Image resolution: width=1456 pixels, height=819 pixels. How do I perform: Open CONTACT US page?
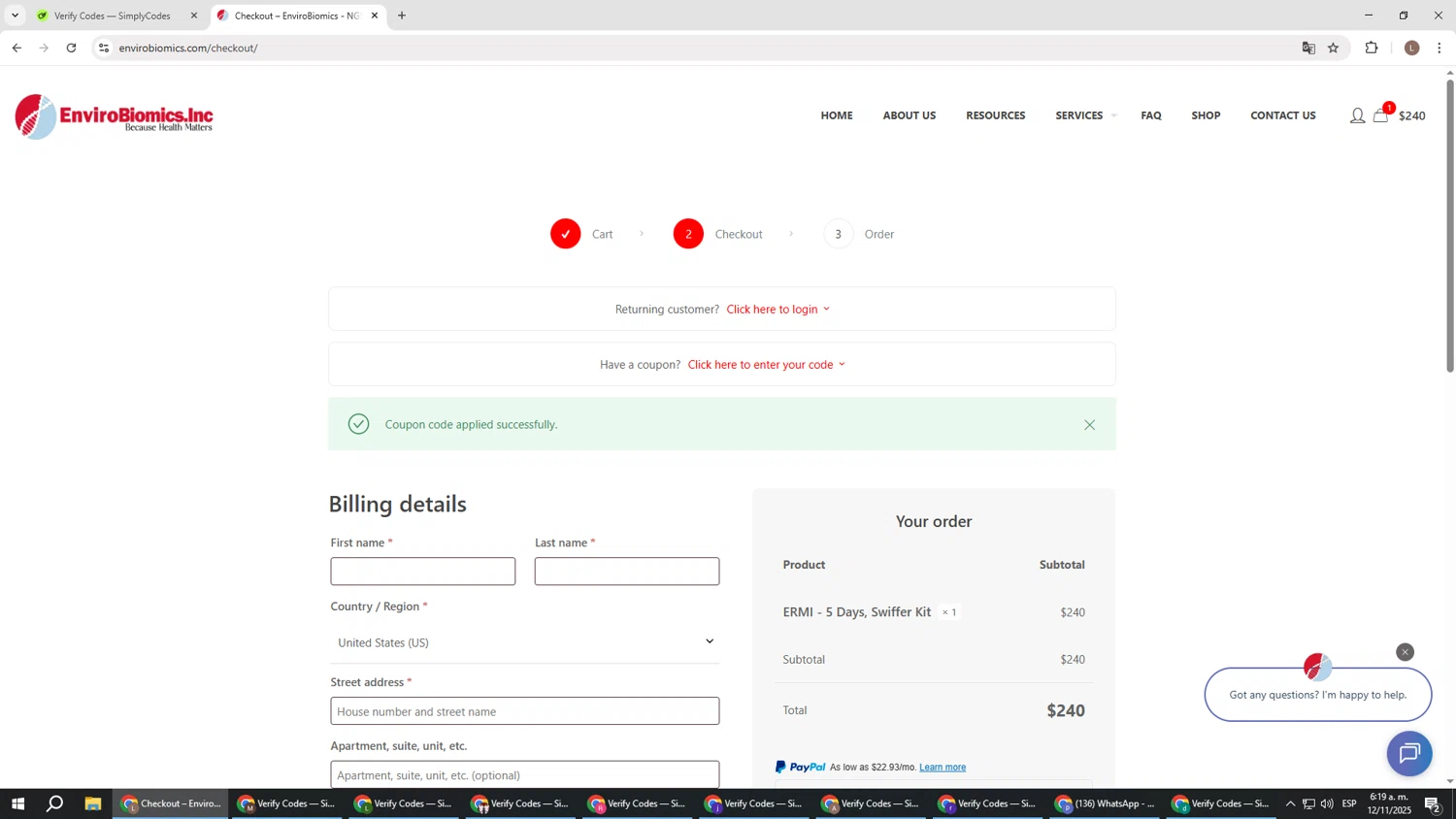click(1283, 115)
